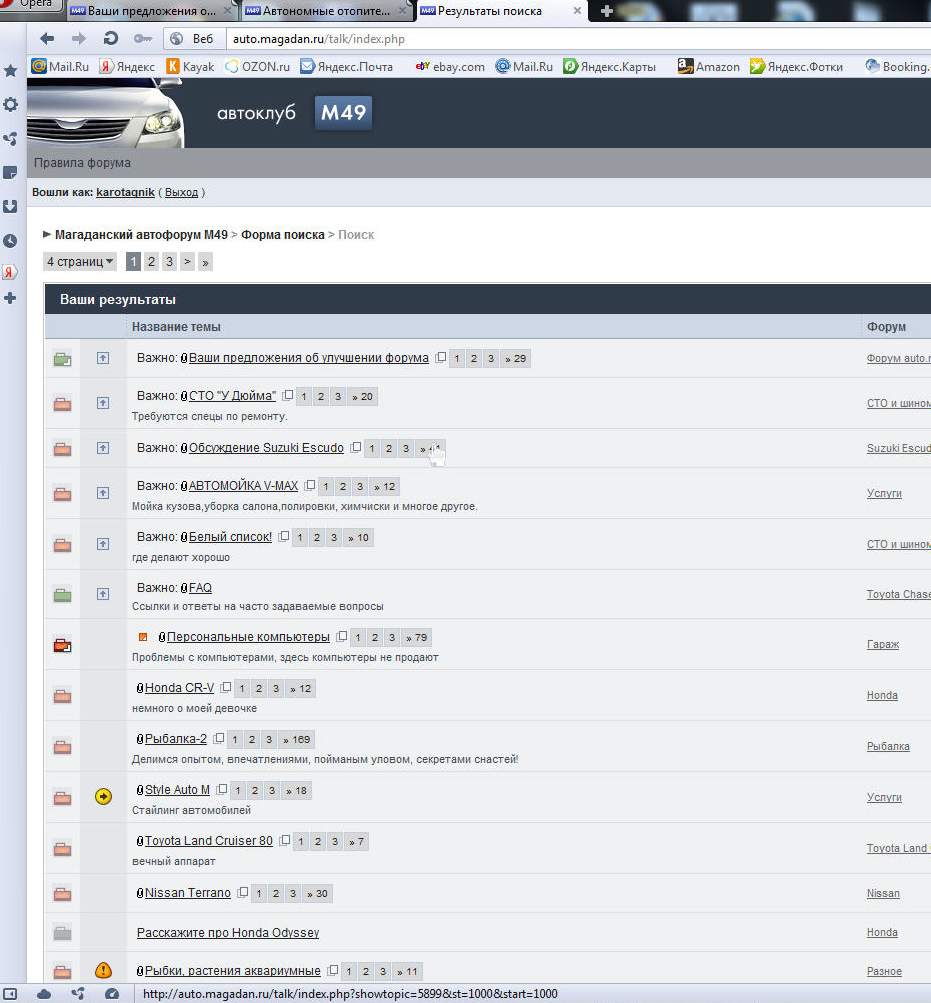
Task: Open Opera Link cloud icon in status bar
Action: coord(44,994)
